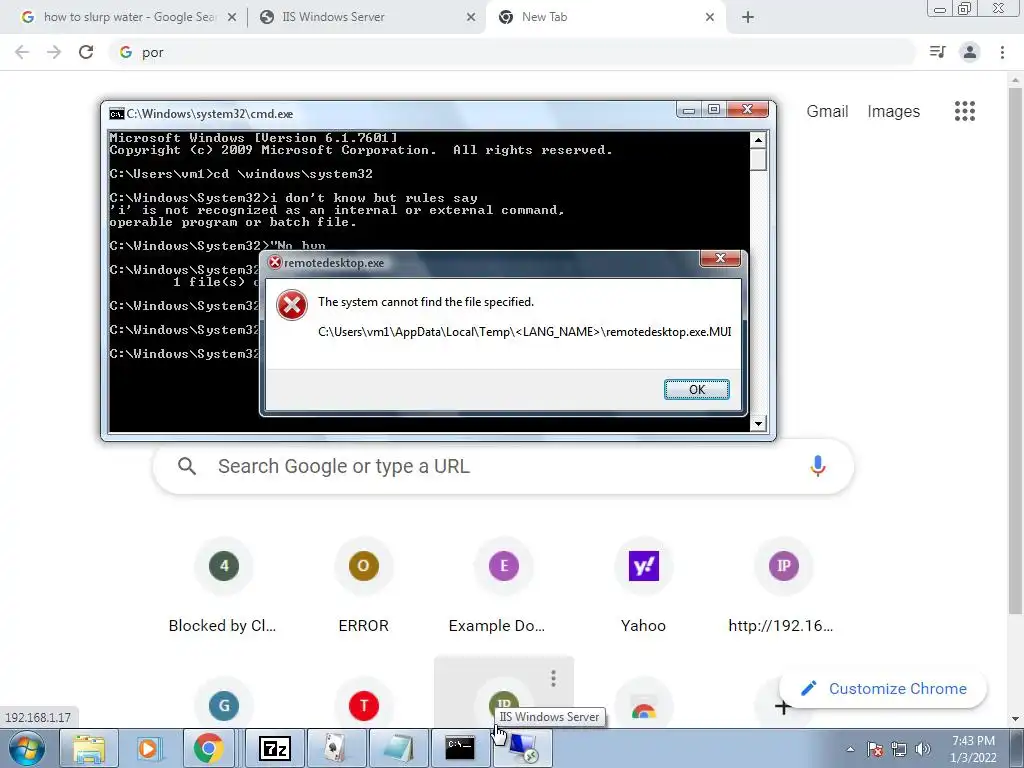Open Chrome's three-dot menu

click(1002, 52)
